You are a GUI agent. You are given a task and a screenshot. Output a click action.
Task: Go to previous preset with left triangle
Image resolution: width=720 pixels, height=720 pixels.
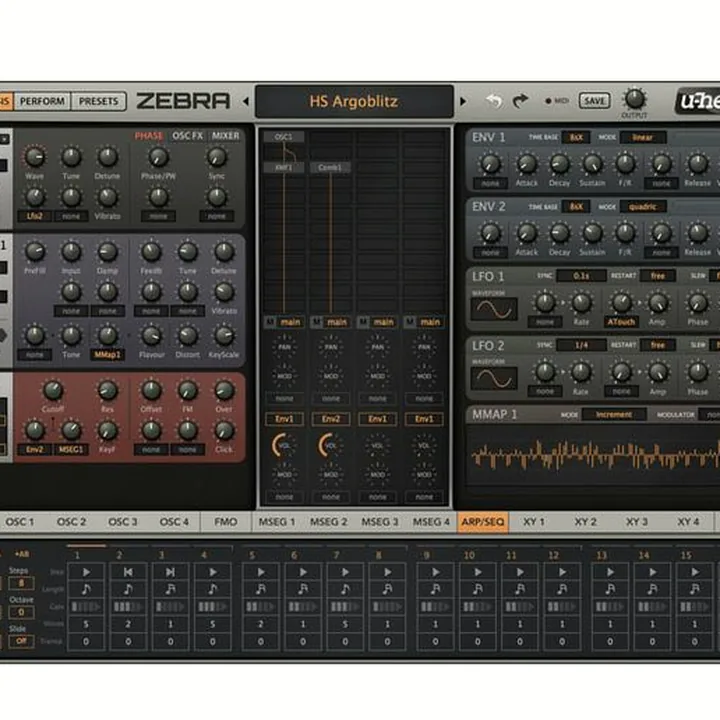click(x=246, y=101)
